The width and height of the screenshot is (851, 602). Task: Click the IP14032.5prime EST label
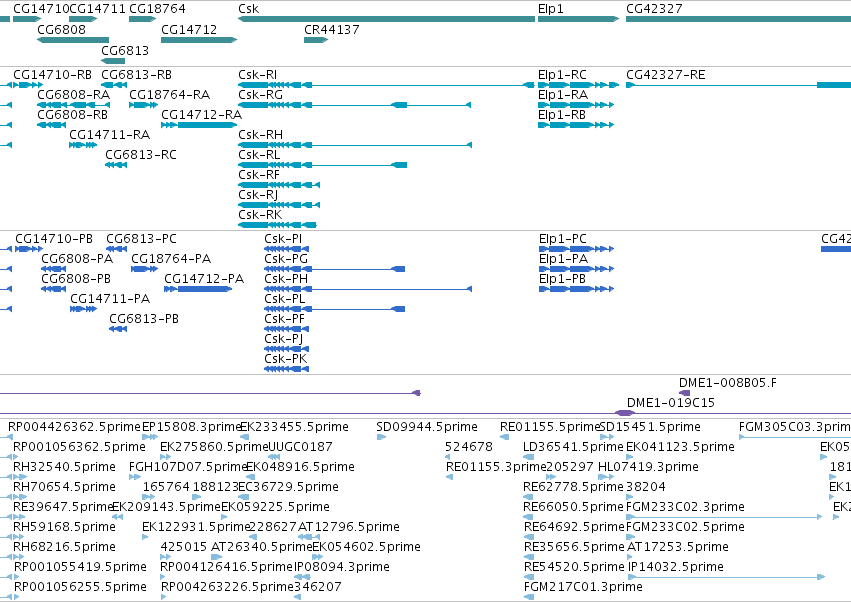coord(675,567)
